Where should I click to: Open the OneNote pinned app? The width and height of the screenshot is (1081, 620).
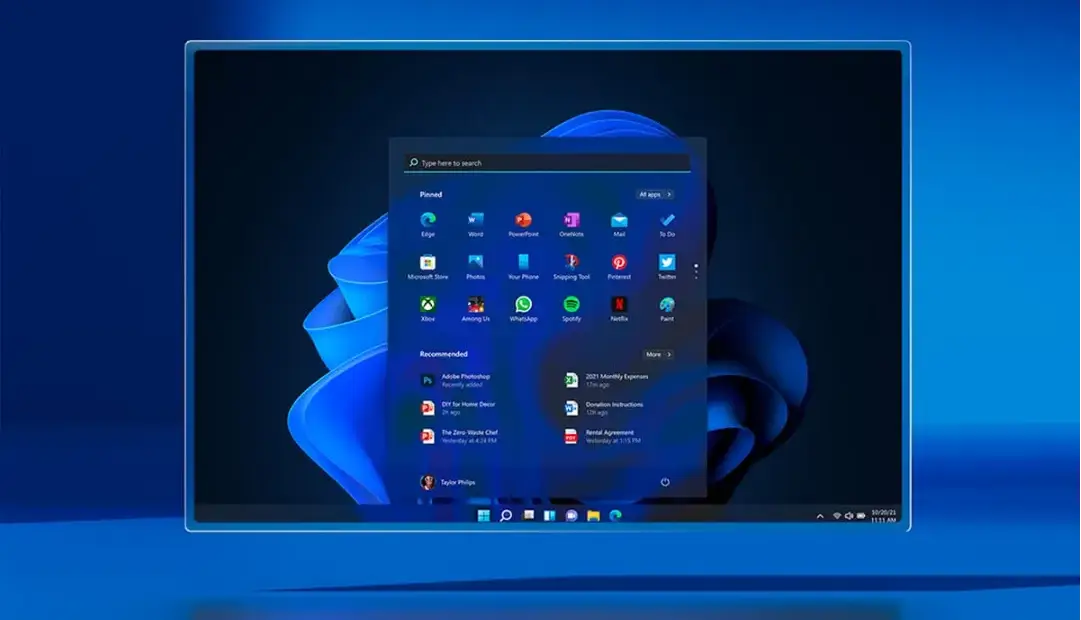click(x=571, y=221)
